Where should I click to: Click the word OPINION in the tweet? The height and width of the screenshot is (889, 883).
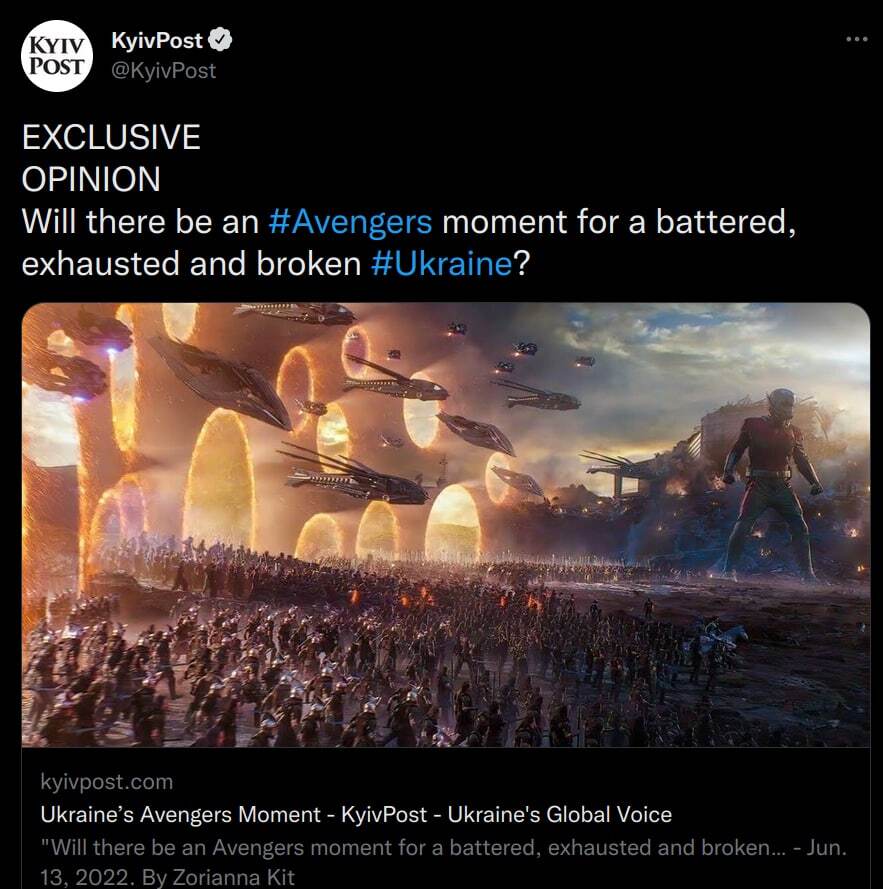tap(91, 179)
